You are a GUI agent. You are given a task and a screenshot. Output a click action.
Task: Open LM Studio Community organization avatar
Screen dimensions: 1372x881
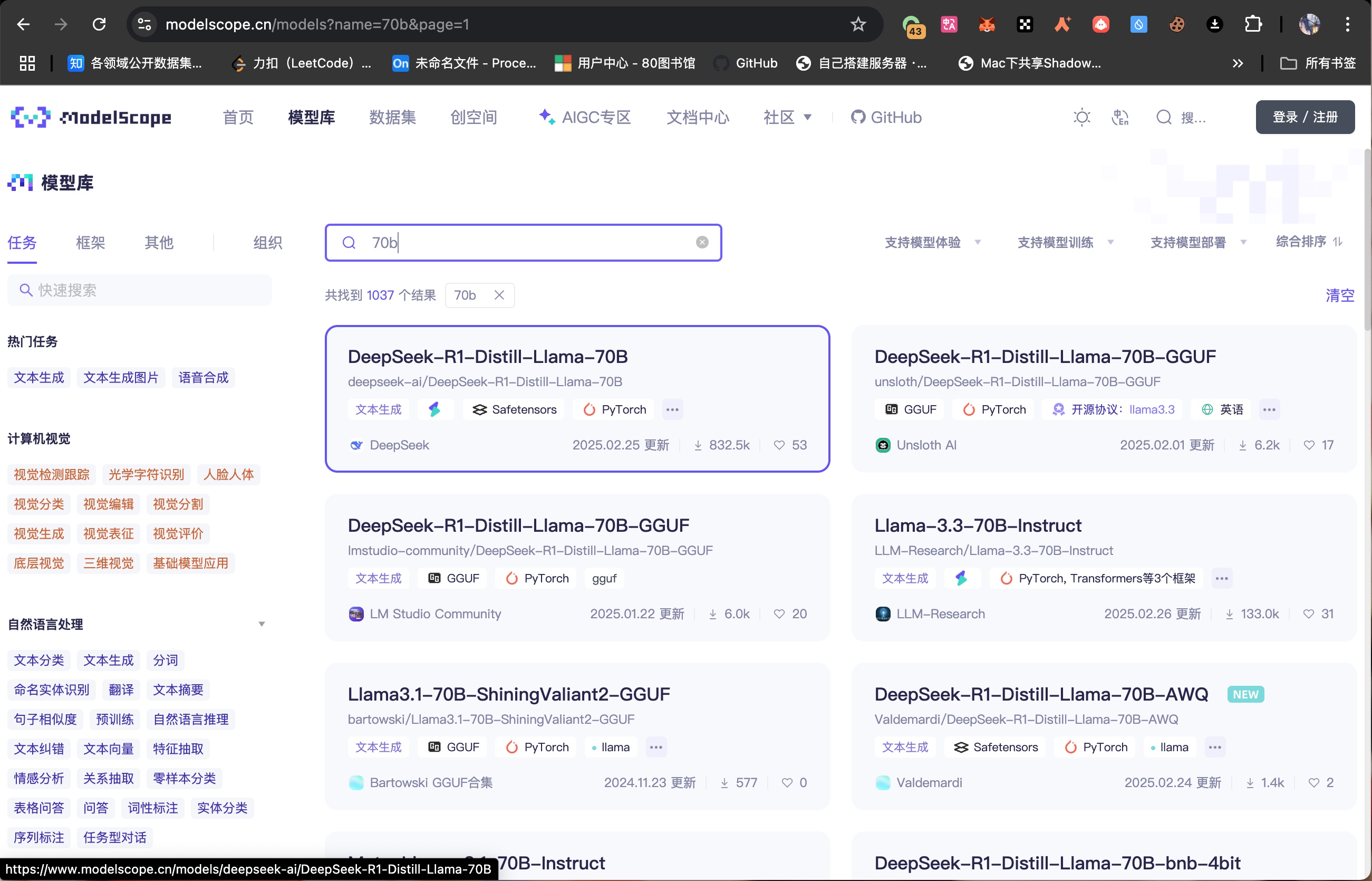356,614
